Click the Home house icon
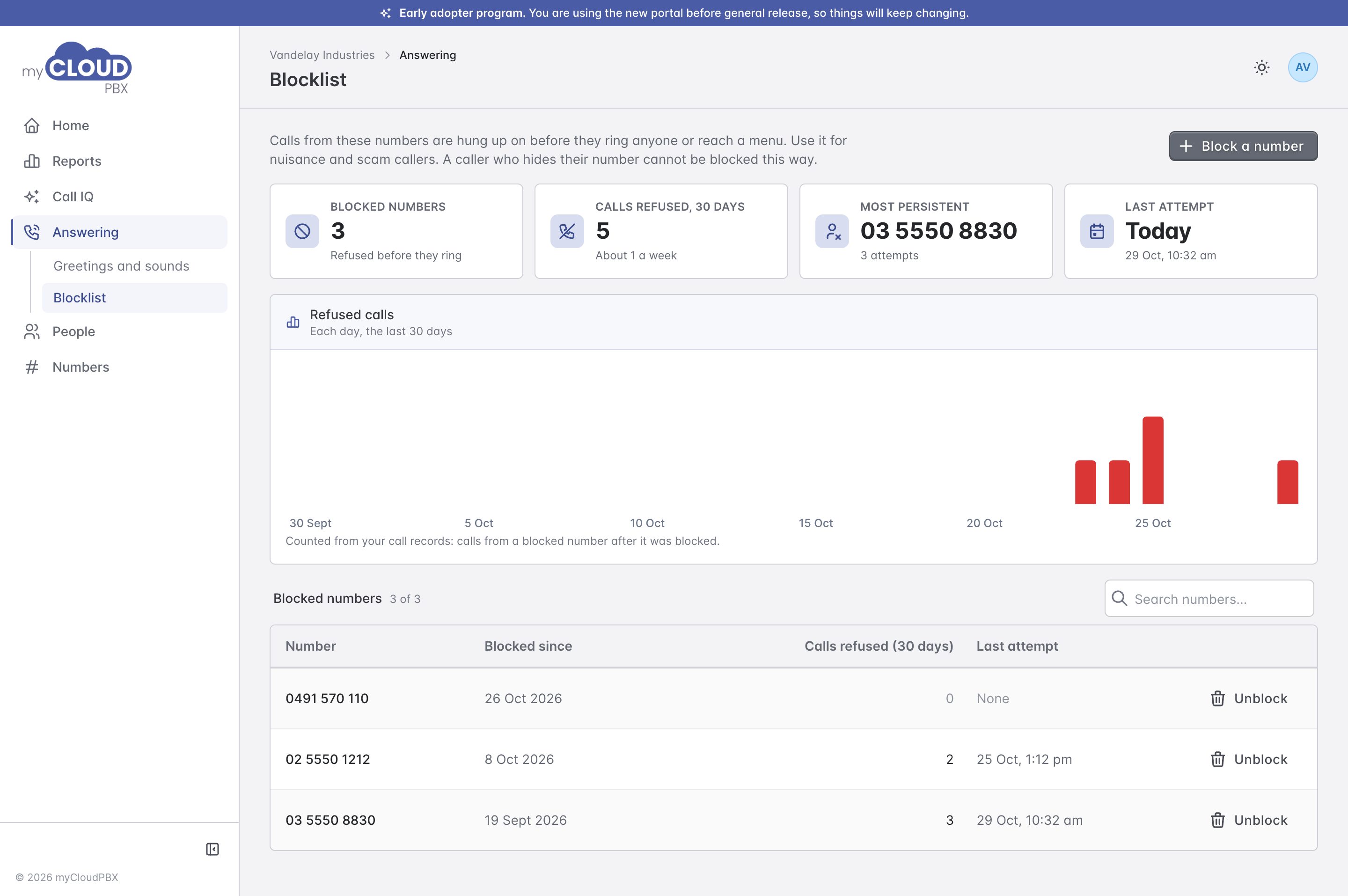1348x896 pixels. [x=32, y=126]
